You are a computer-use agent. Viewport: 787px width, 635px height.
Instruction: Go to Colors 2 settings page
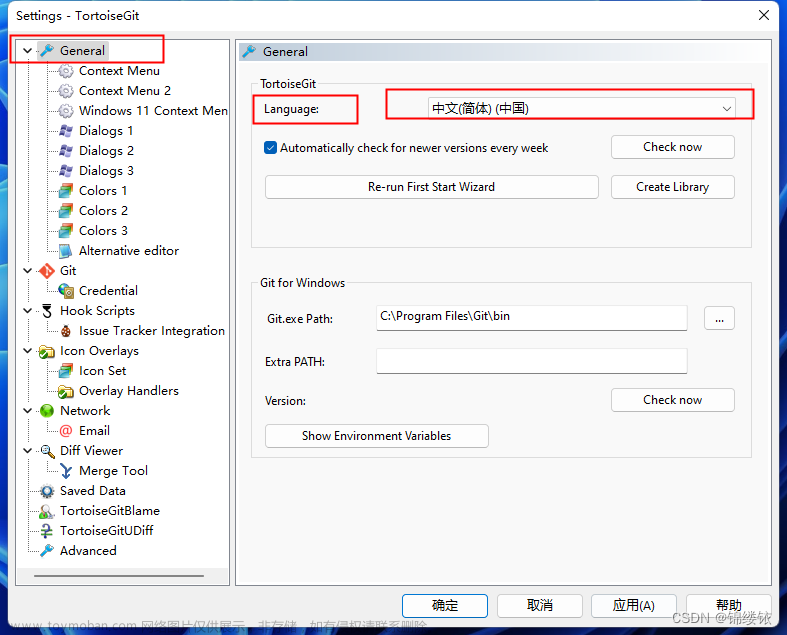103,211
